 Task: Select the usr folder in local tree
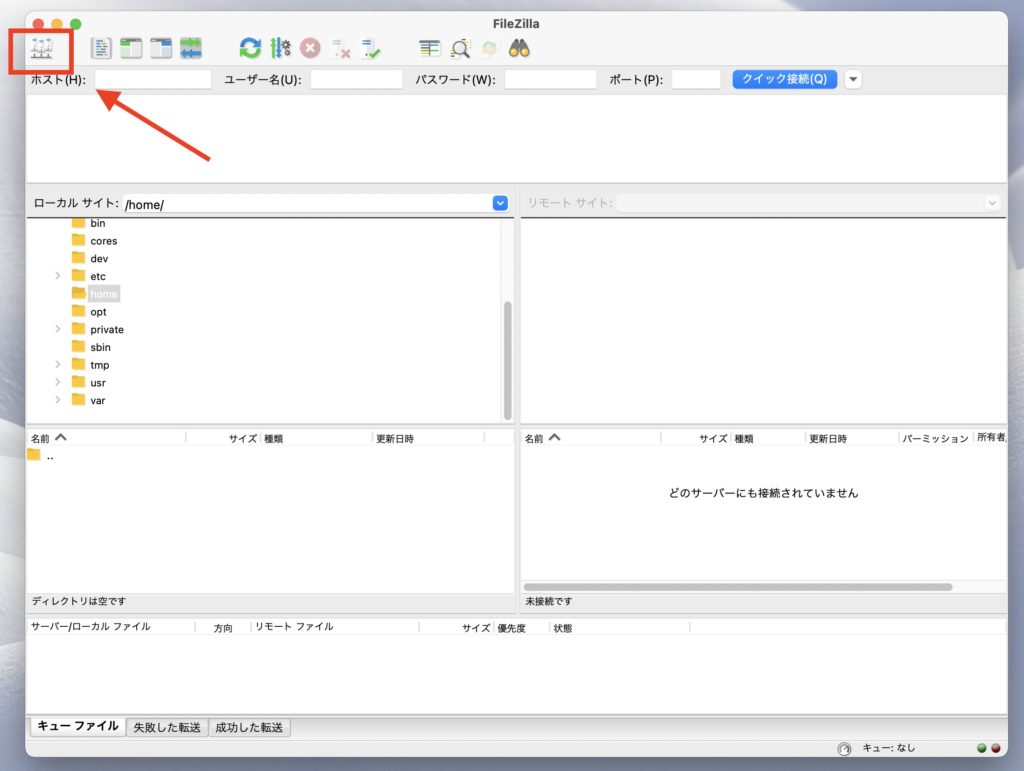[97, 383]
